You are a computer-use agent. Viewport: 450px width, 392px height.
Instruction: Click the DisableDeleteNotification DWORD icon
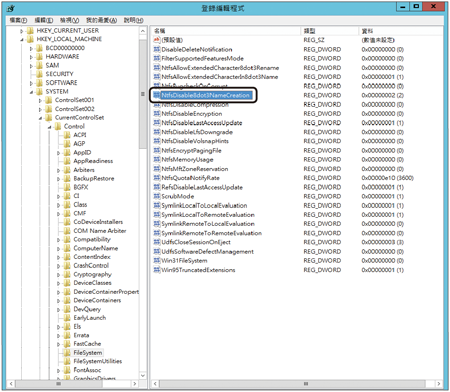click(x=157, y=49)
